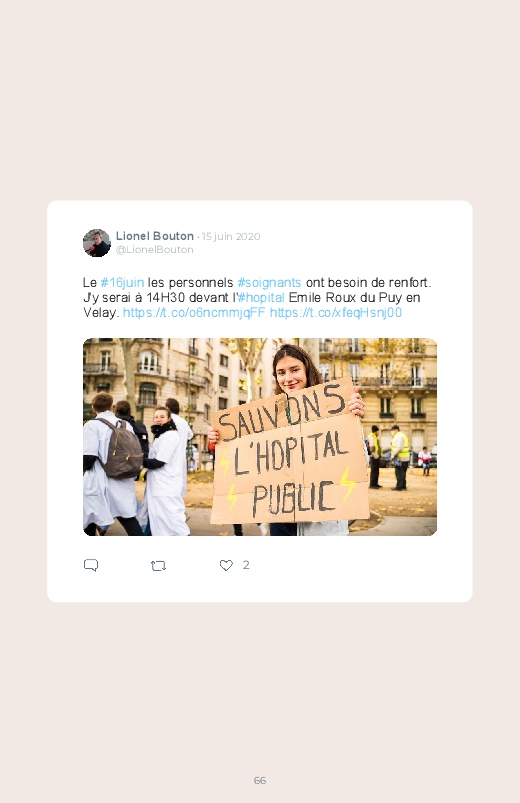Open the #hopital hashtag

pos(261,298)
